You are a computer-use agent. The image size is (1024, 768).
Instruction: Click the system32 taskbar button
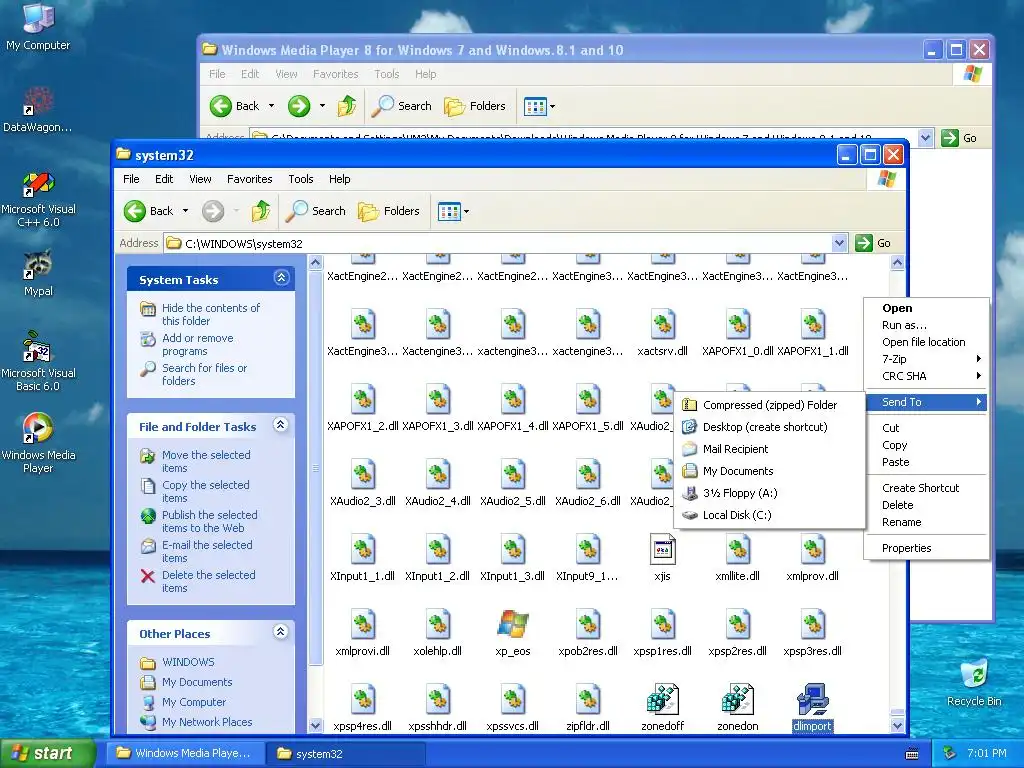coord(346,753)
